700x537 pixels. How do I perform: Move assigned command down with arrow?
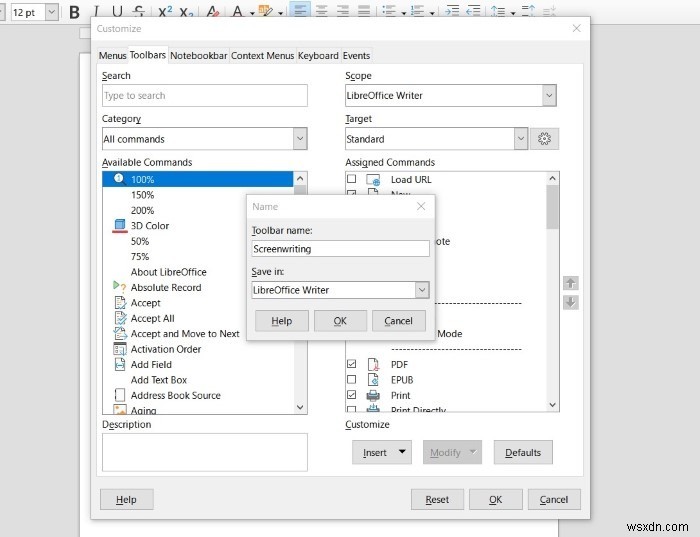[x=571, y=303]
